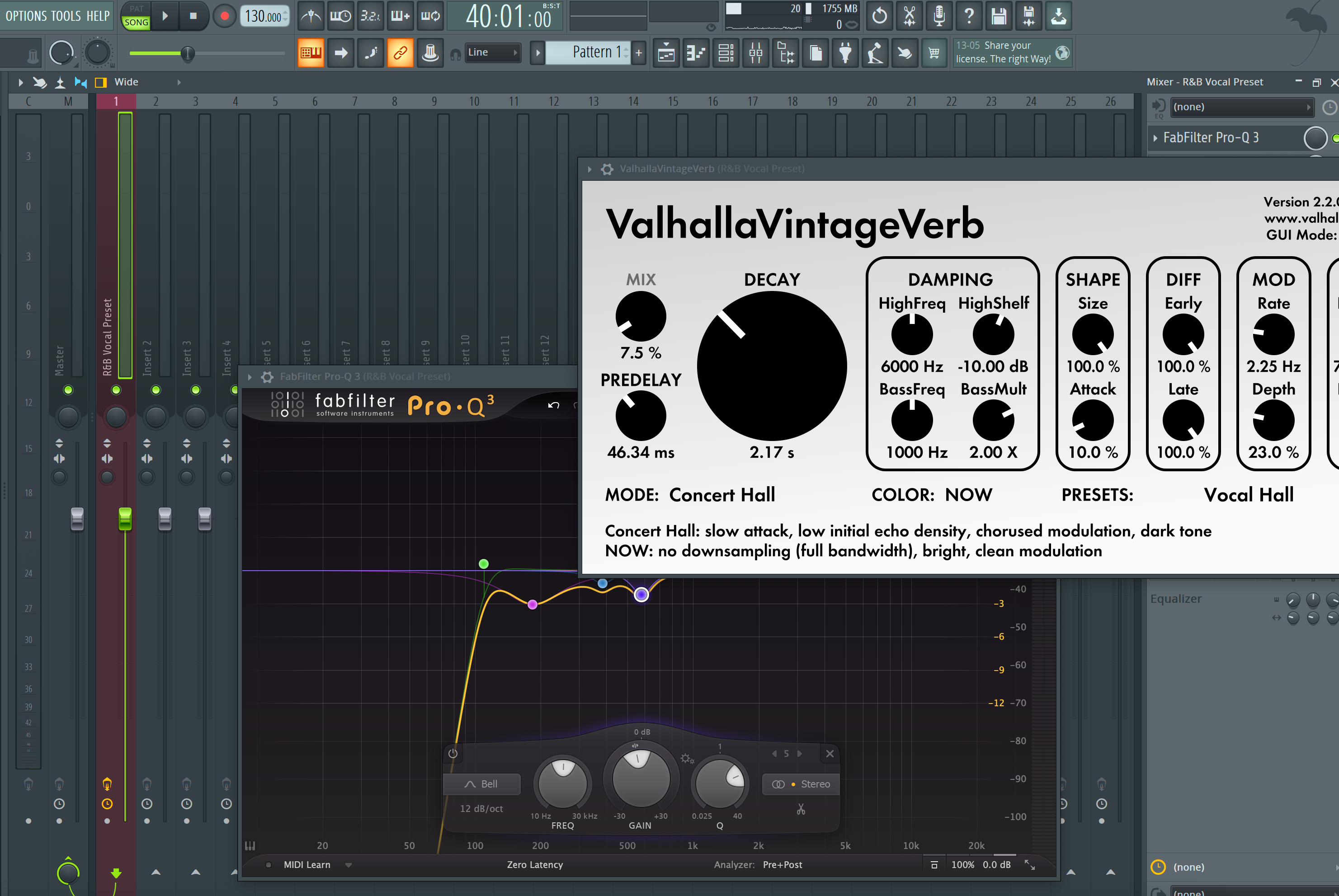
Task: Open the Plugin picker
Action: (x=846, y=52)
